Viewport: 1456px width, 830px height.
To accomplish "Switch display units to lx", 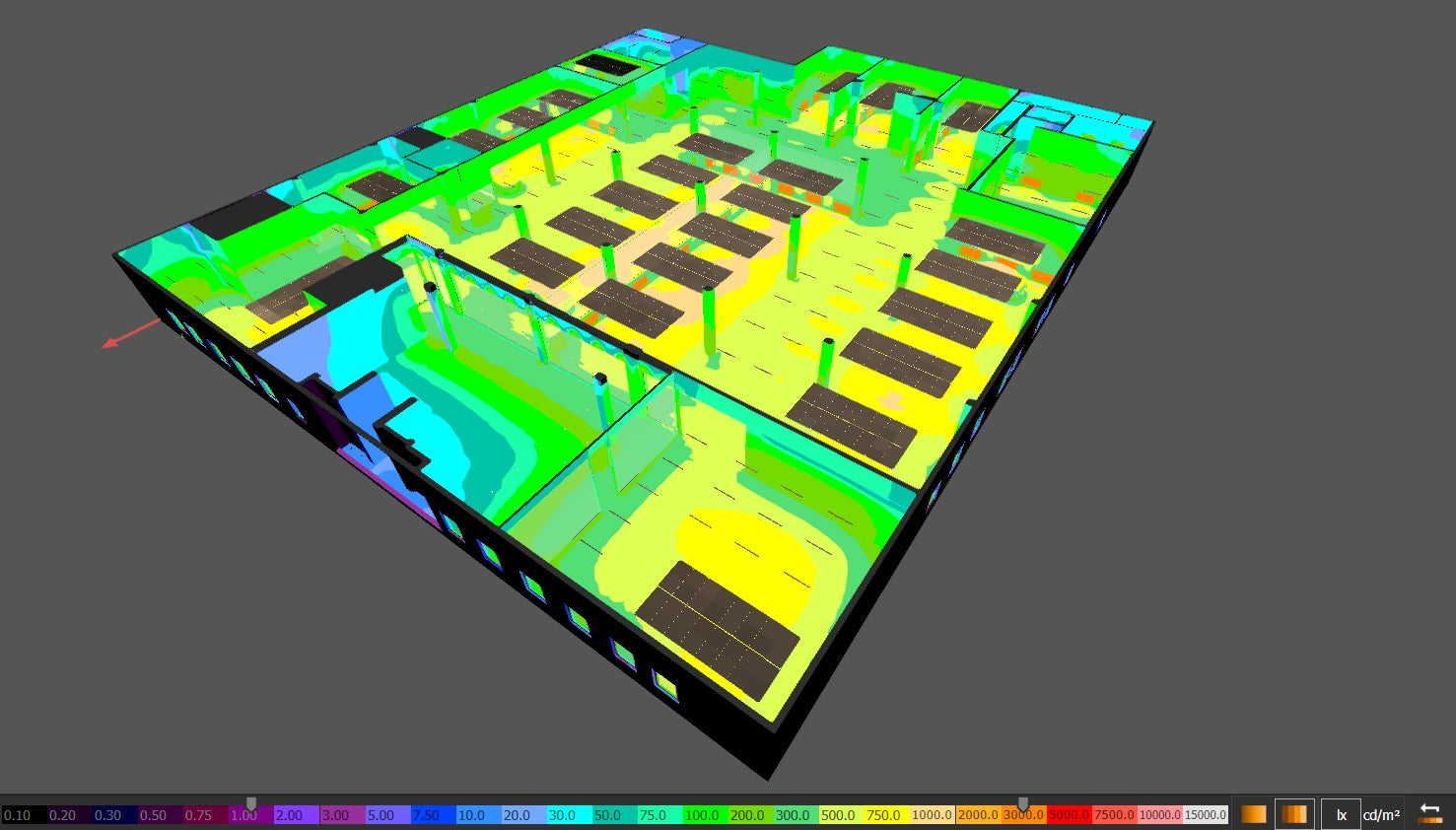I will pos(1341,815).
